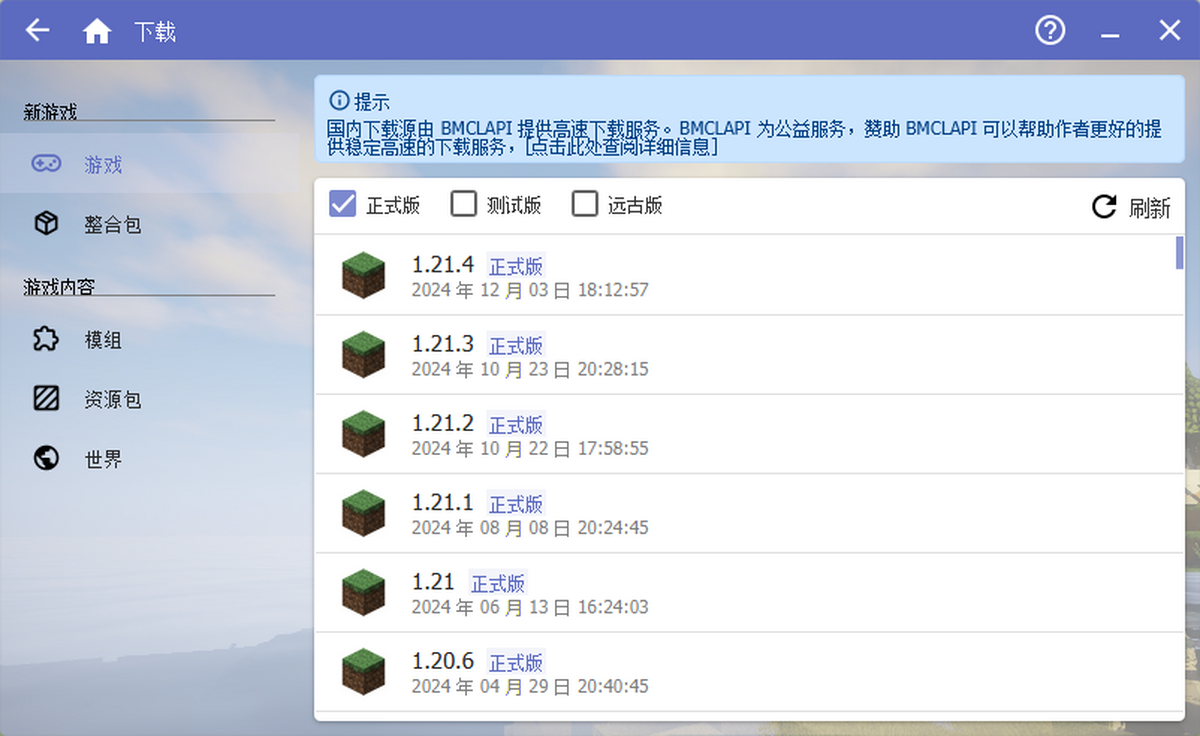The height and width of the screenshot is (736, 1200).
Task: Click the grass block thumbnail for 1.20.6
Action: tap(362, 672)
